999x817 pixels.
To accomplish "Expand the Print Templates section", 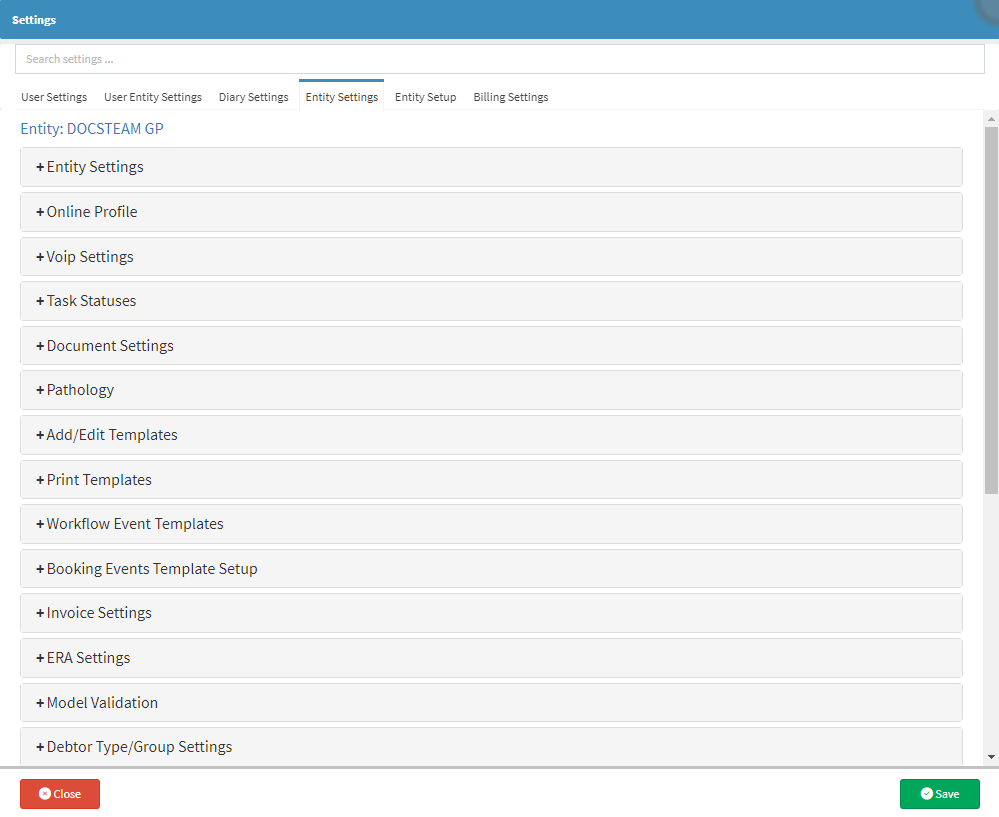I will (x=491, y=479).
